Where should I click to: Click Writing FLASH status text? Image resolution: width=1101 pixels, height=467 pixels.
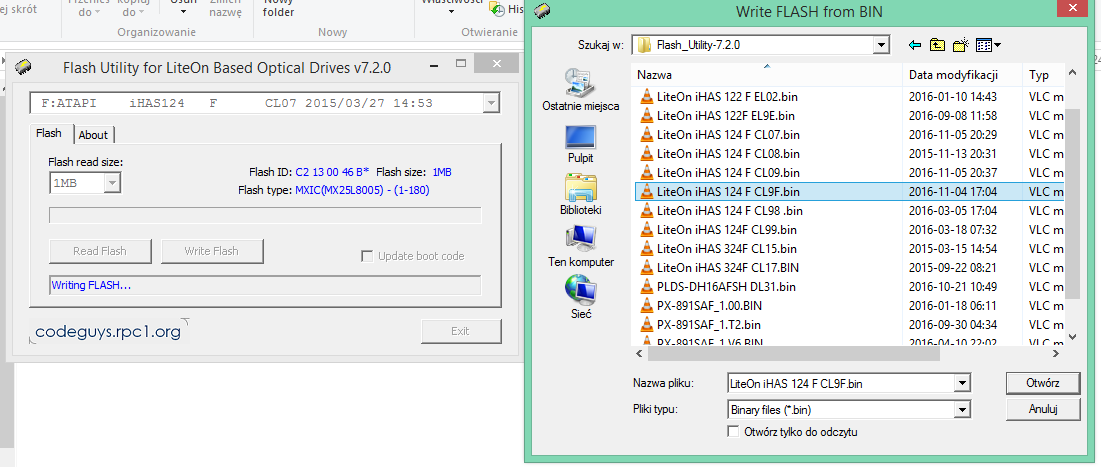tap(91, 285)
